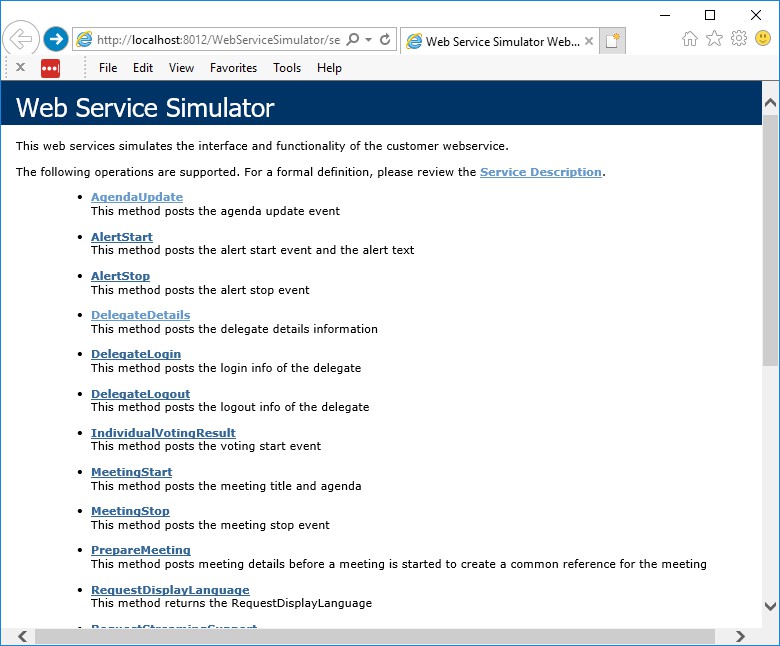
Task: Click the horizontal scrollbar right arrow
Action: 740,637
